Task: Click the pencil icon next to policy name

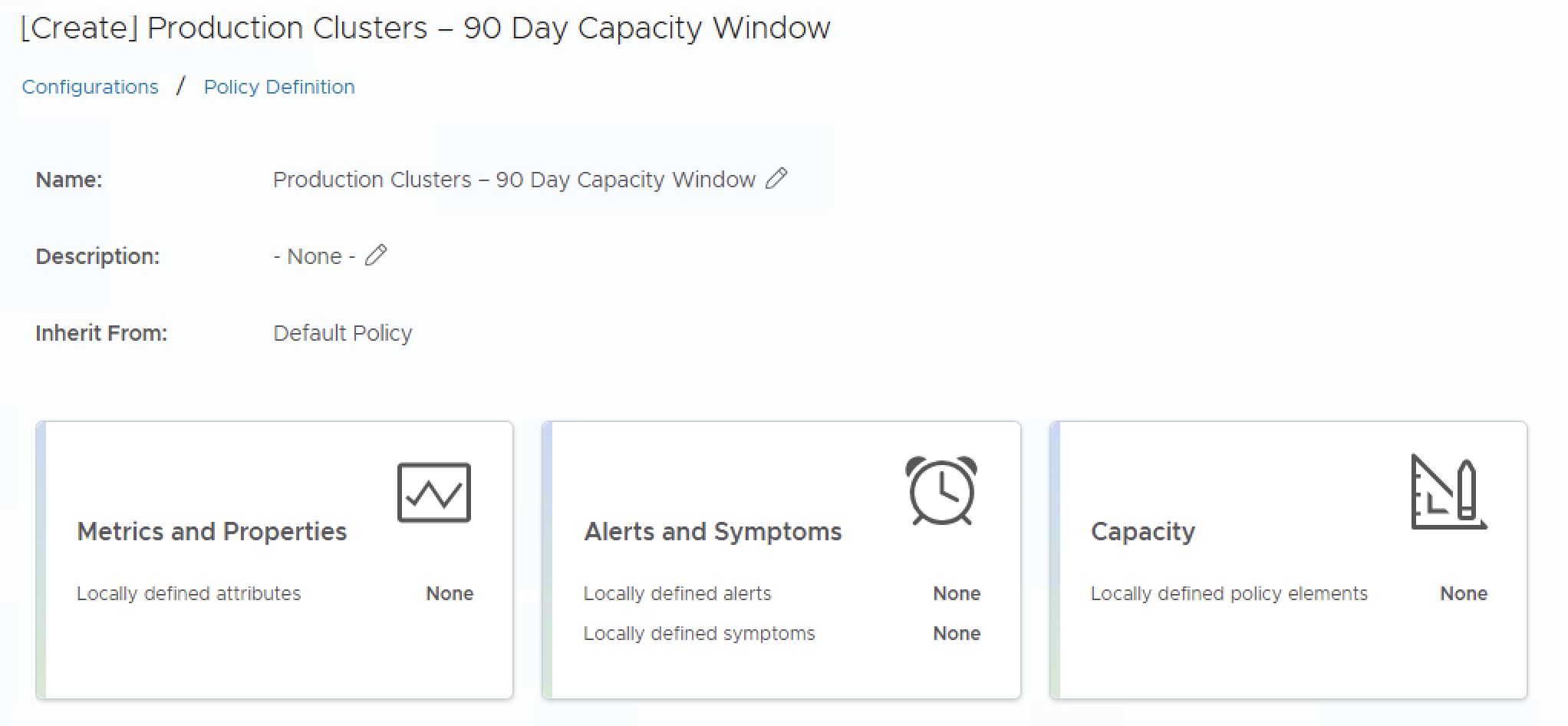Action: point(776,179)
